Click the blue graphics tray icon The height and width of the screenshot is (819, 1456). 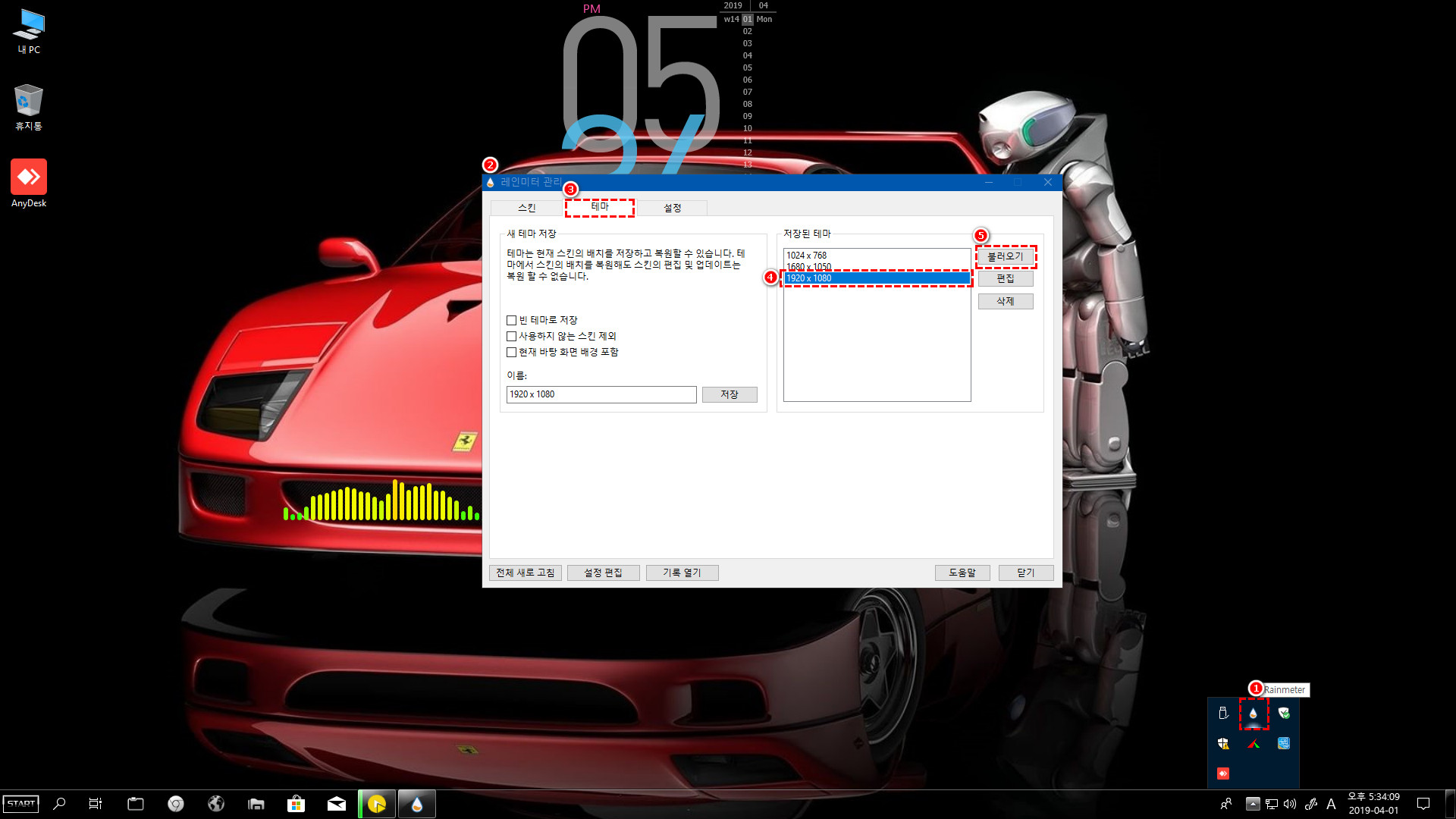tap(1284, 743)
